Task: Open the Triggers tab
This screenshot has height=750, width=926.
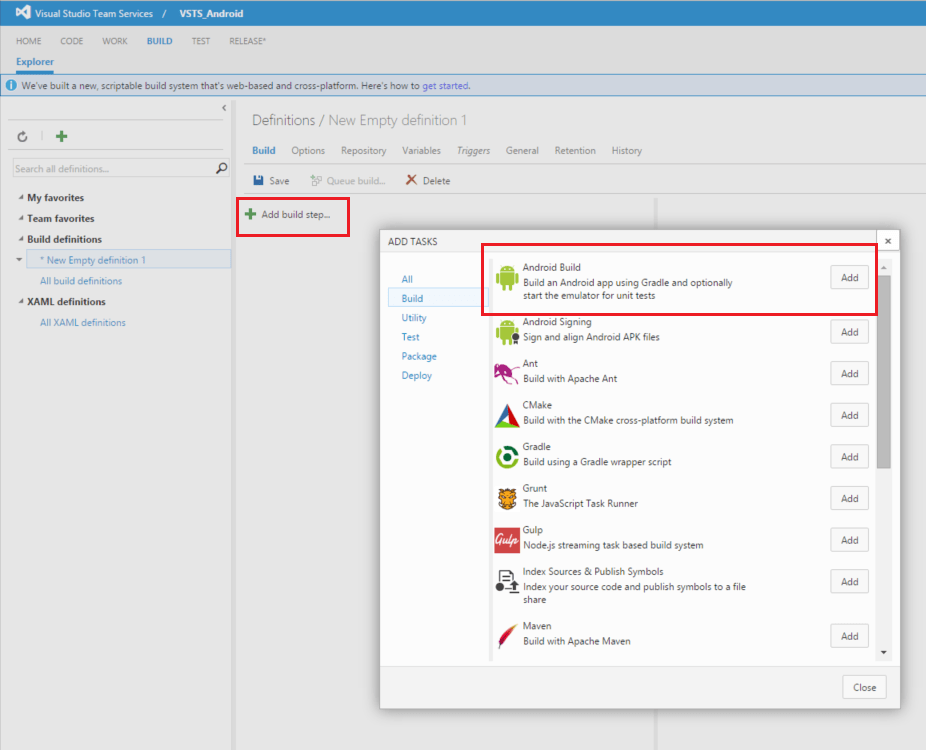Action: tap(473, 151)
